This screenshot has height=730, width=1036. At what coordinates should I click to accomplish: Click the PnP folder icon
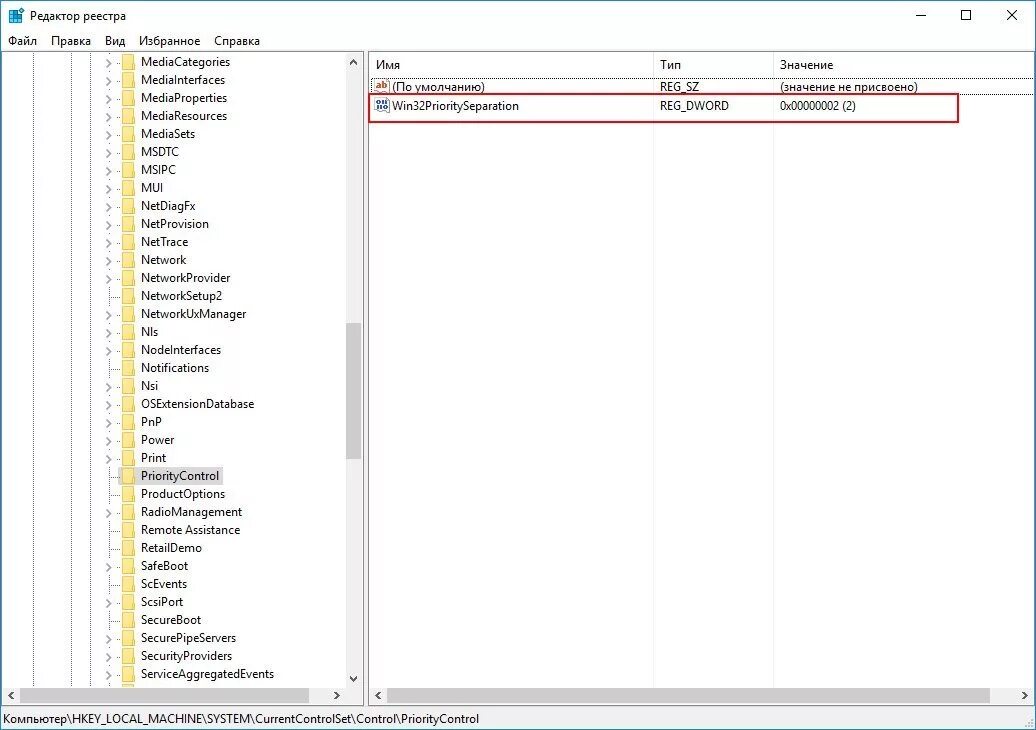coord(128,422)
